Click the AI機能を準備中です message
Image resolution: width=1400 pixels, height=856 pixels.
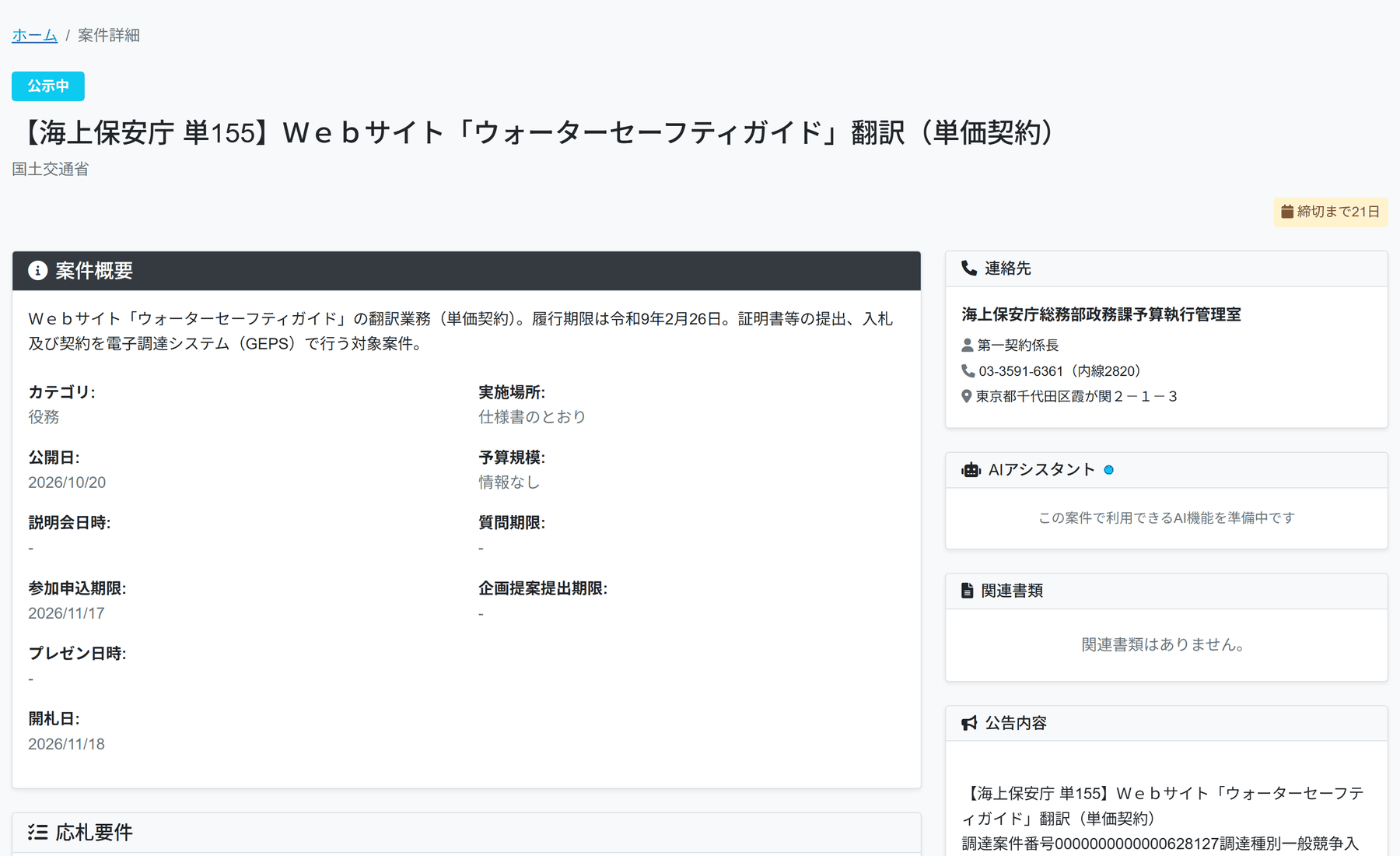pos(1167,517)
